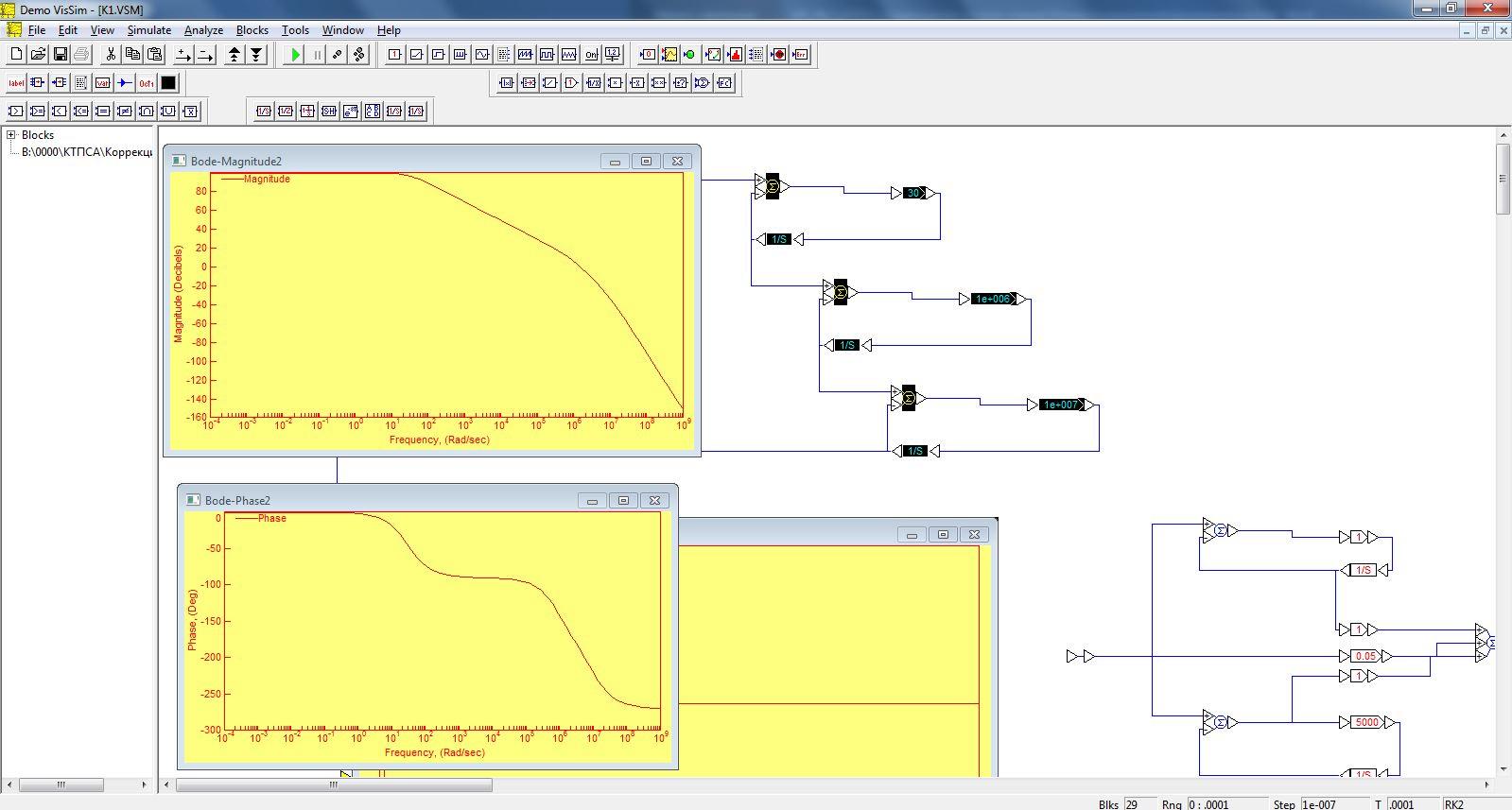This screenshot has height=810, width=1512.
Task: Open the Simulate menu
Action: coord(148,30)
